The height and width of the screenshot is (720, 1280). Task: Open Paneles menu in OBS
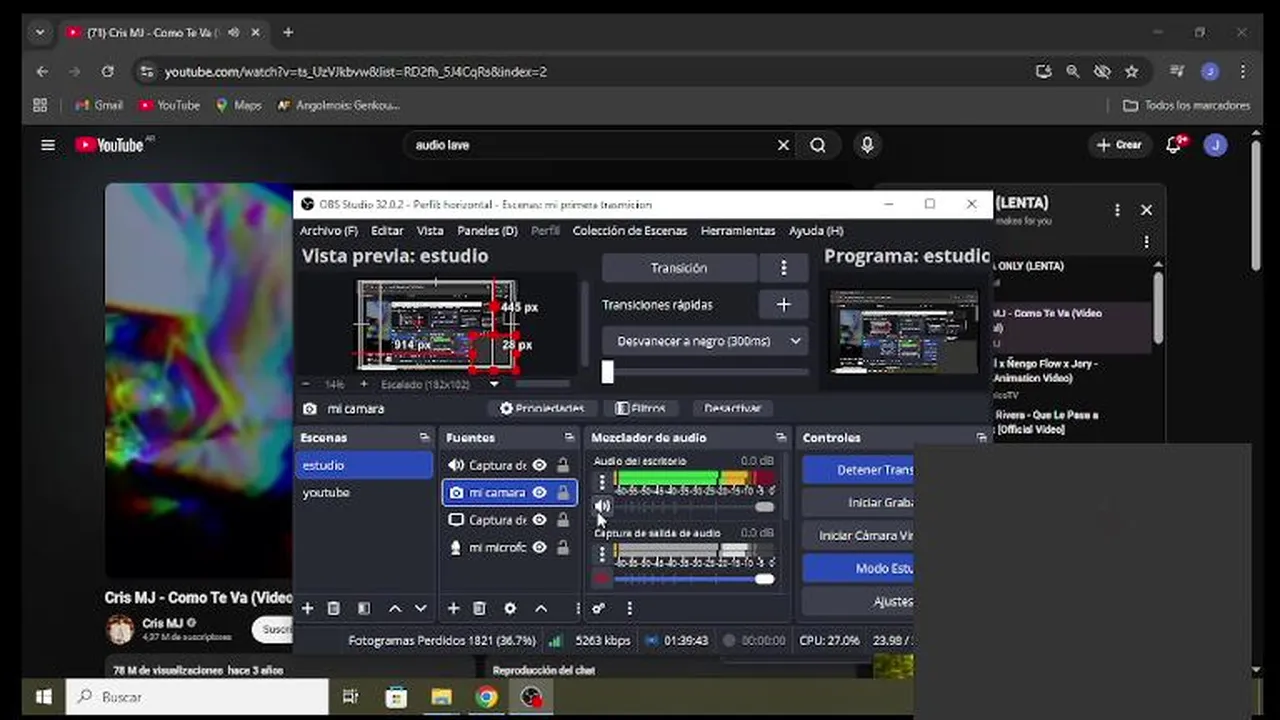coord(487,231)
